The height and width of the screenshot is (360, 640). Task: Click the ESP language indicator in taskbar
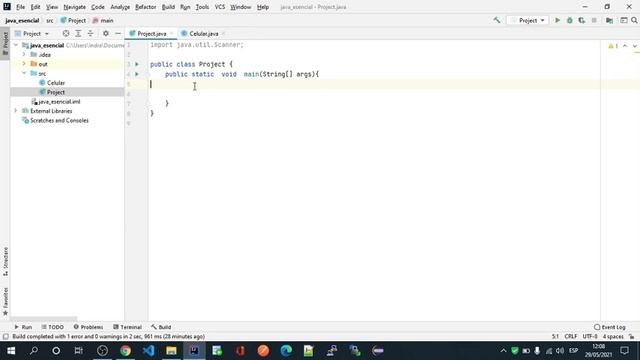pyautogui.click(x=573, y=351)
